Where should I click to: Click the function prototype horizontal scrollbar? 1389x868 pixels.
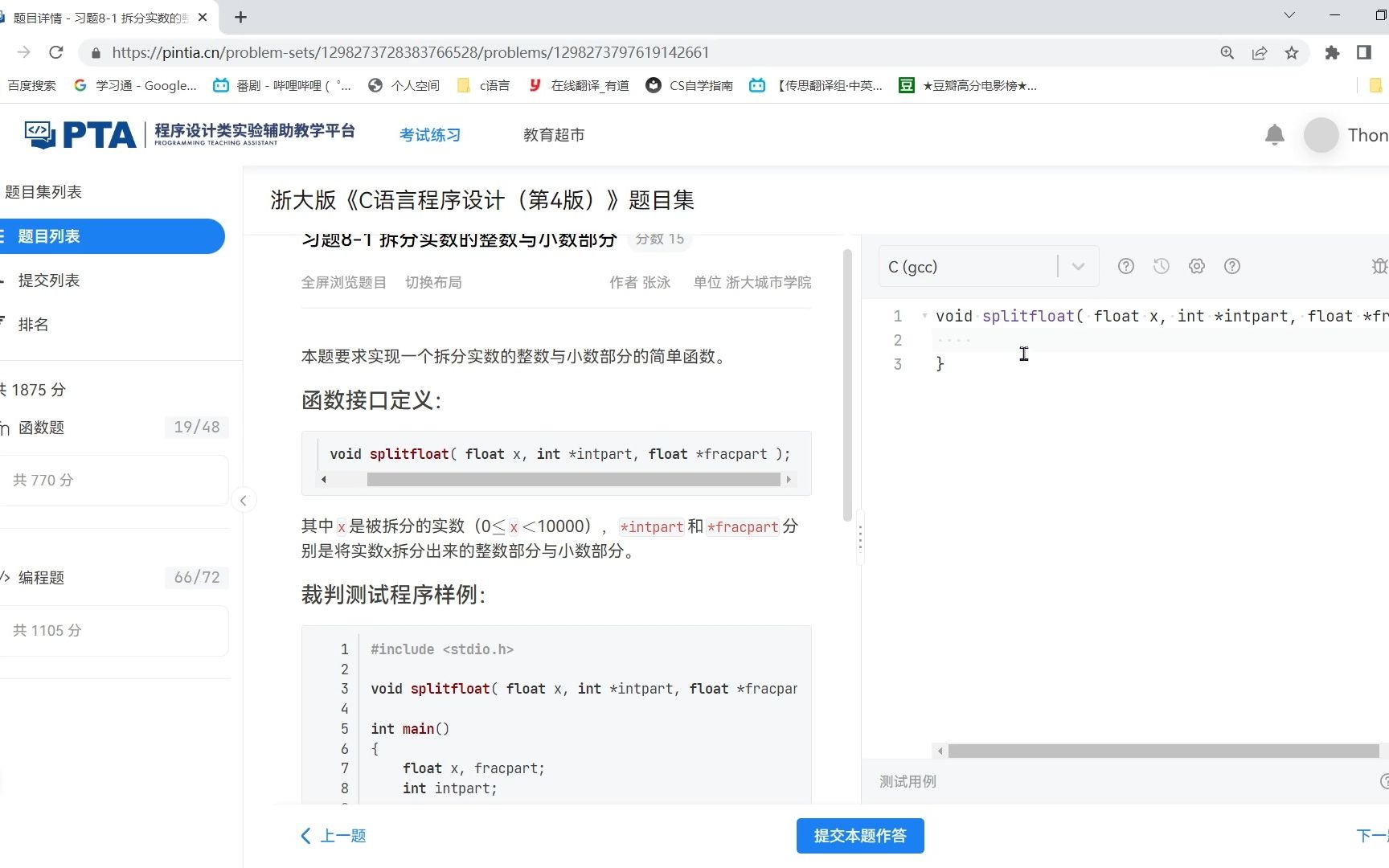(x=573, y=480)
